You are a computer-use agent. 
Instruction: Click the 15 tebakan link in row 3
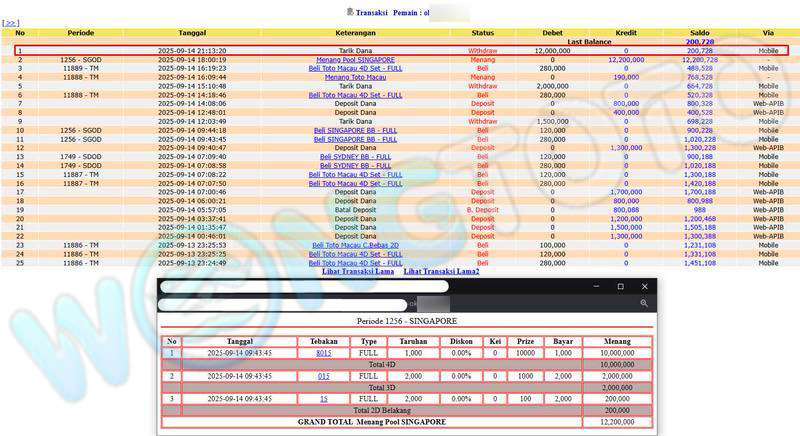323,398
